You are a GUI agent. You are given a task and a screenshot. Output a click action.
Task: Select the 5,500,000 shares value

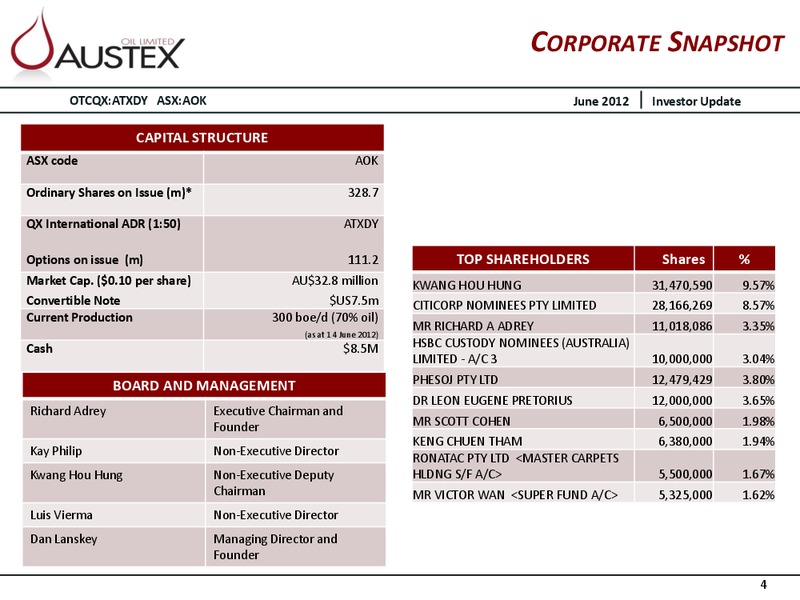pos(685,474)
